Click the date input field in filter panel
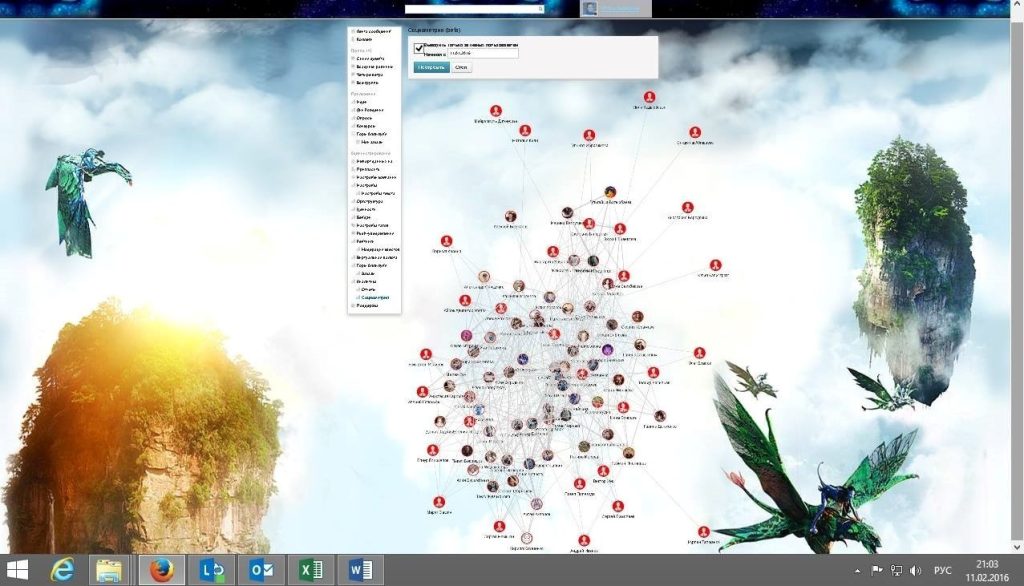1024x586 pixels. [483, 54]
